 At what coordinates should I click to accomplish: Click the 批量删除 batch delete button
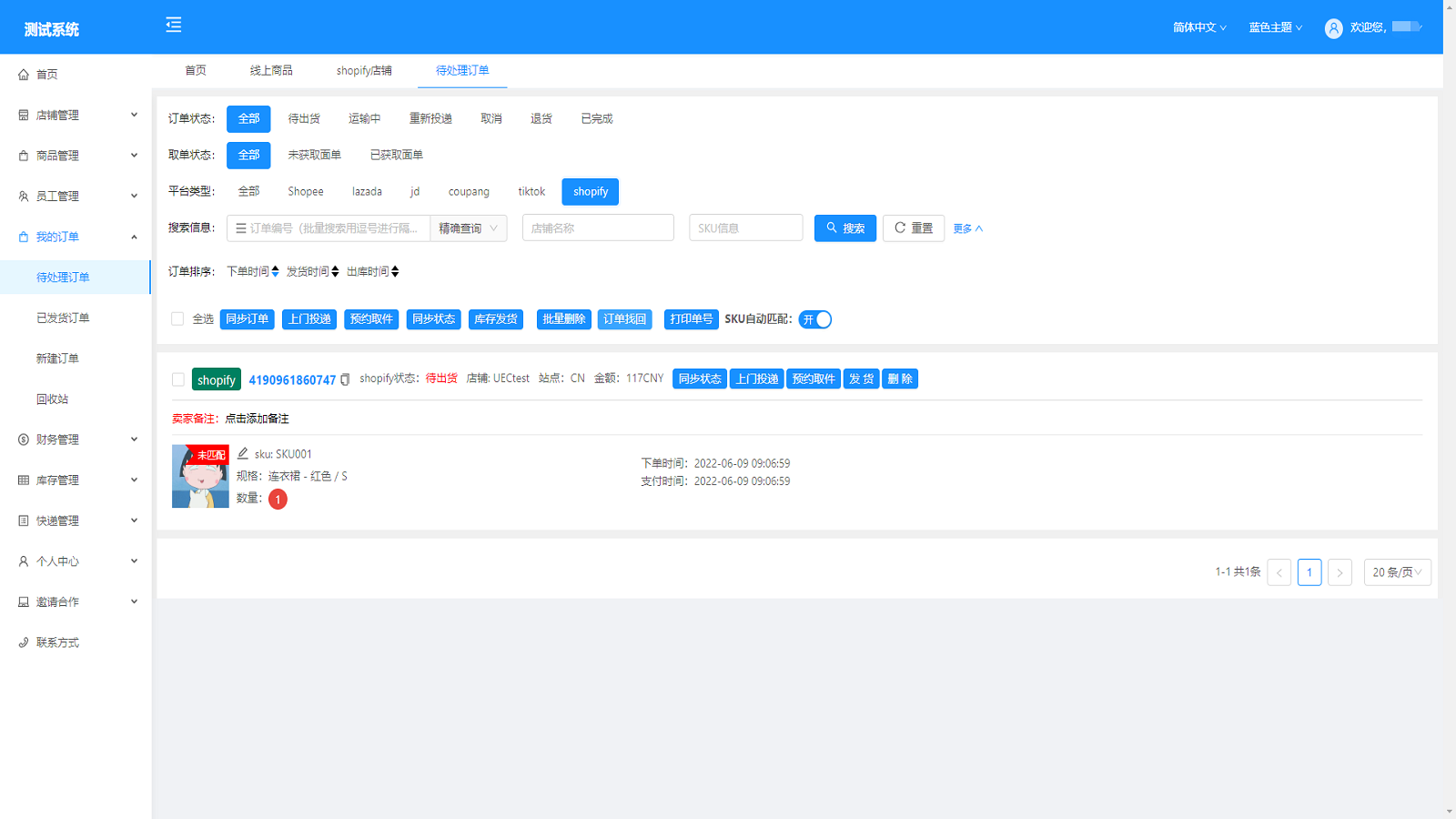tap(563, 319)
